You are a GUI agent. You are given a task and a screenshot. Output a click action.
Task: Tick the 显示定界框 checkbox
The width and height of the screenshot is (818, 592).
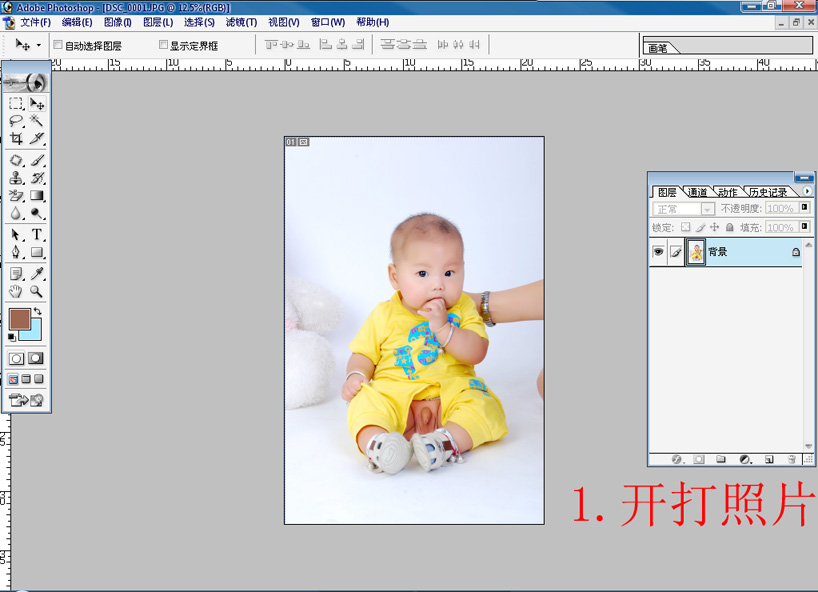164,45
